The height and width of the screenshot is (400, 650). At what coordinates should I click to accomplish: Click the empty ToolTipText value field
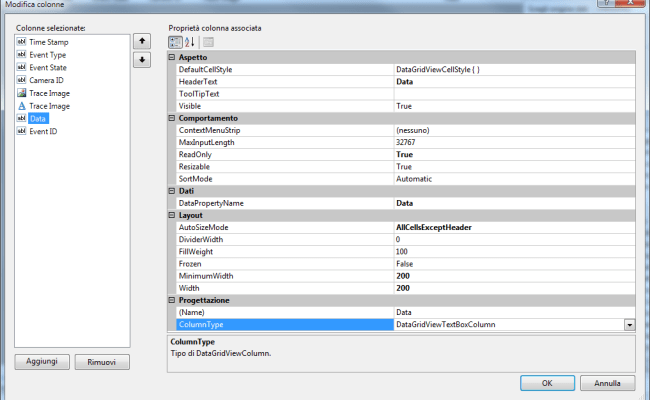tap(514, 94)
